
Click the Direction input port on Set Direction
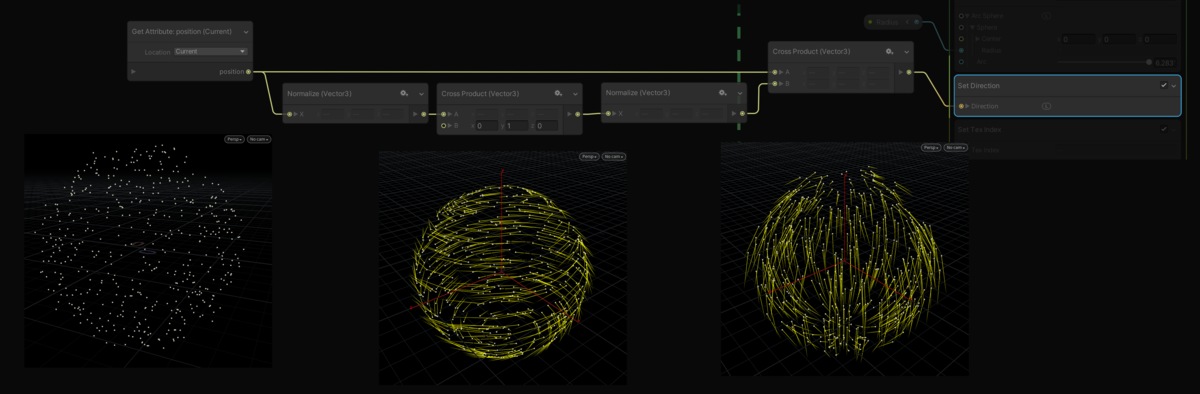point(961,106)
